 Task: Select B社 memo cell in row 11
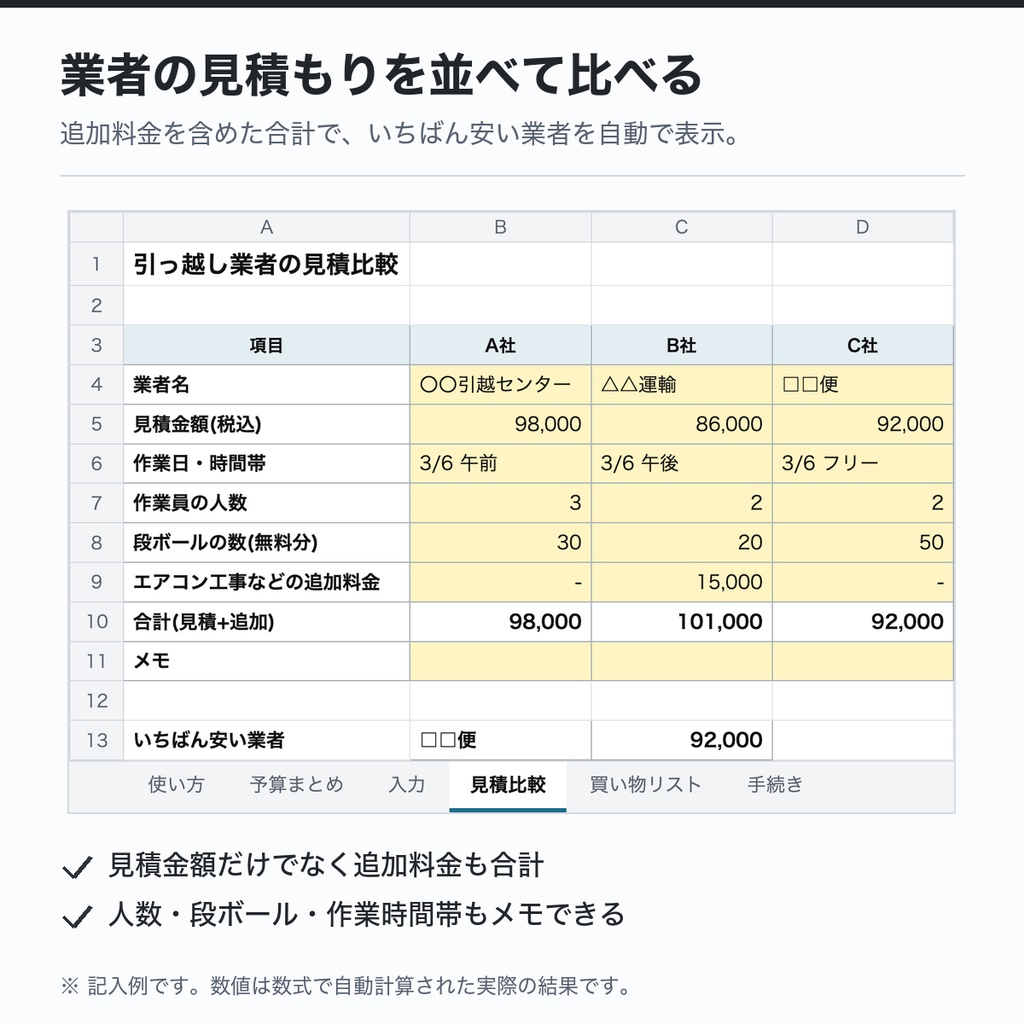[x=681, y=661]
